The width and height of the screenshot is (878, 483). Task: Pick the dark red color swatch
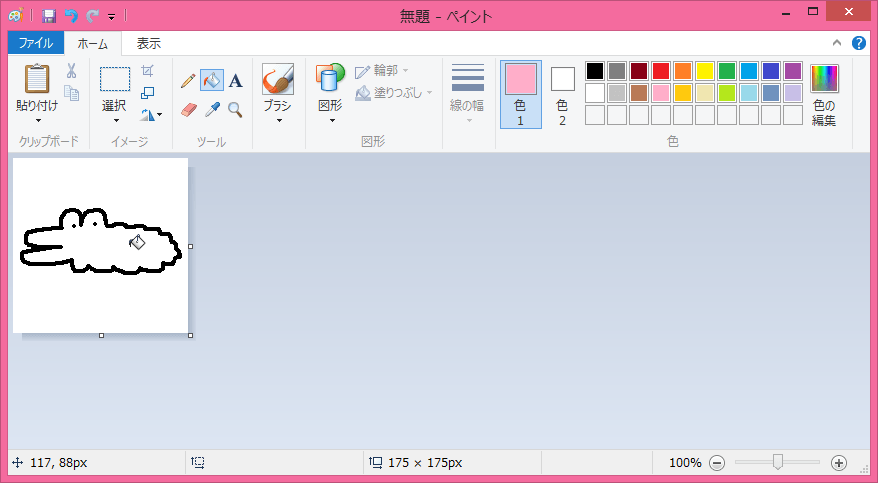pyautogui.click(x=639, y=71)
